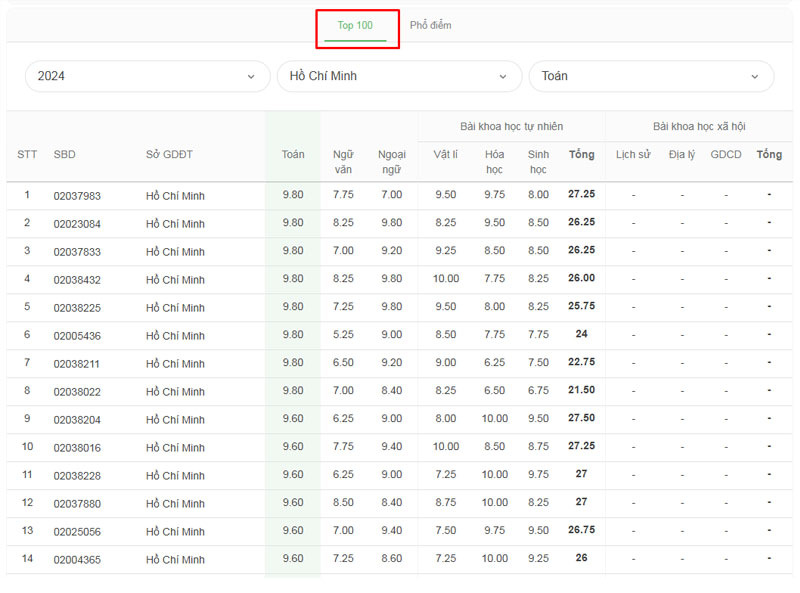Select candidate number 02037983

tap(77, 196)
